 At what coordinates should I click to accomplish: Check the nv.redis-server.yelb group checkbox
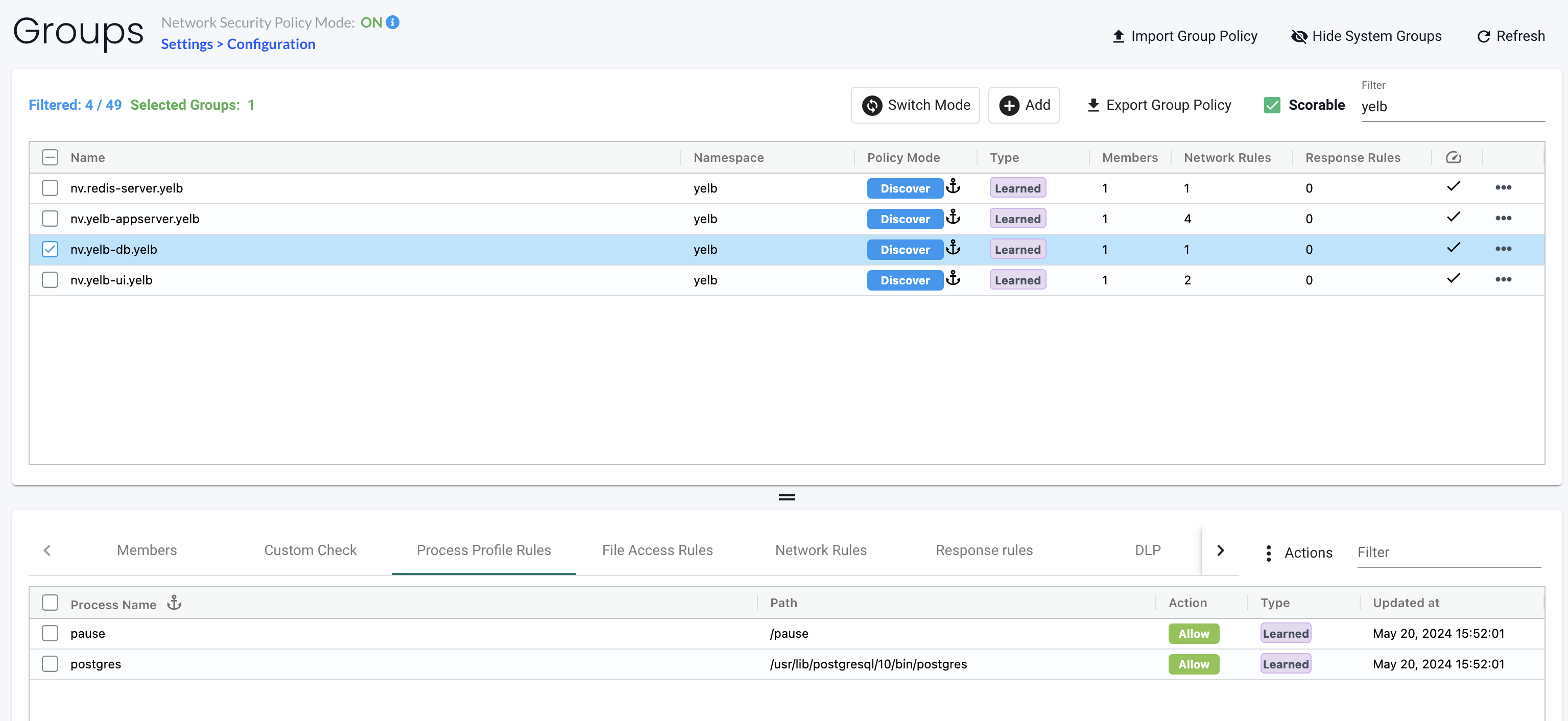pyautogui.click(x=50, y=188)
